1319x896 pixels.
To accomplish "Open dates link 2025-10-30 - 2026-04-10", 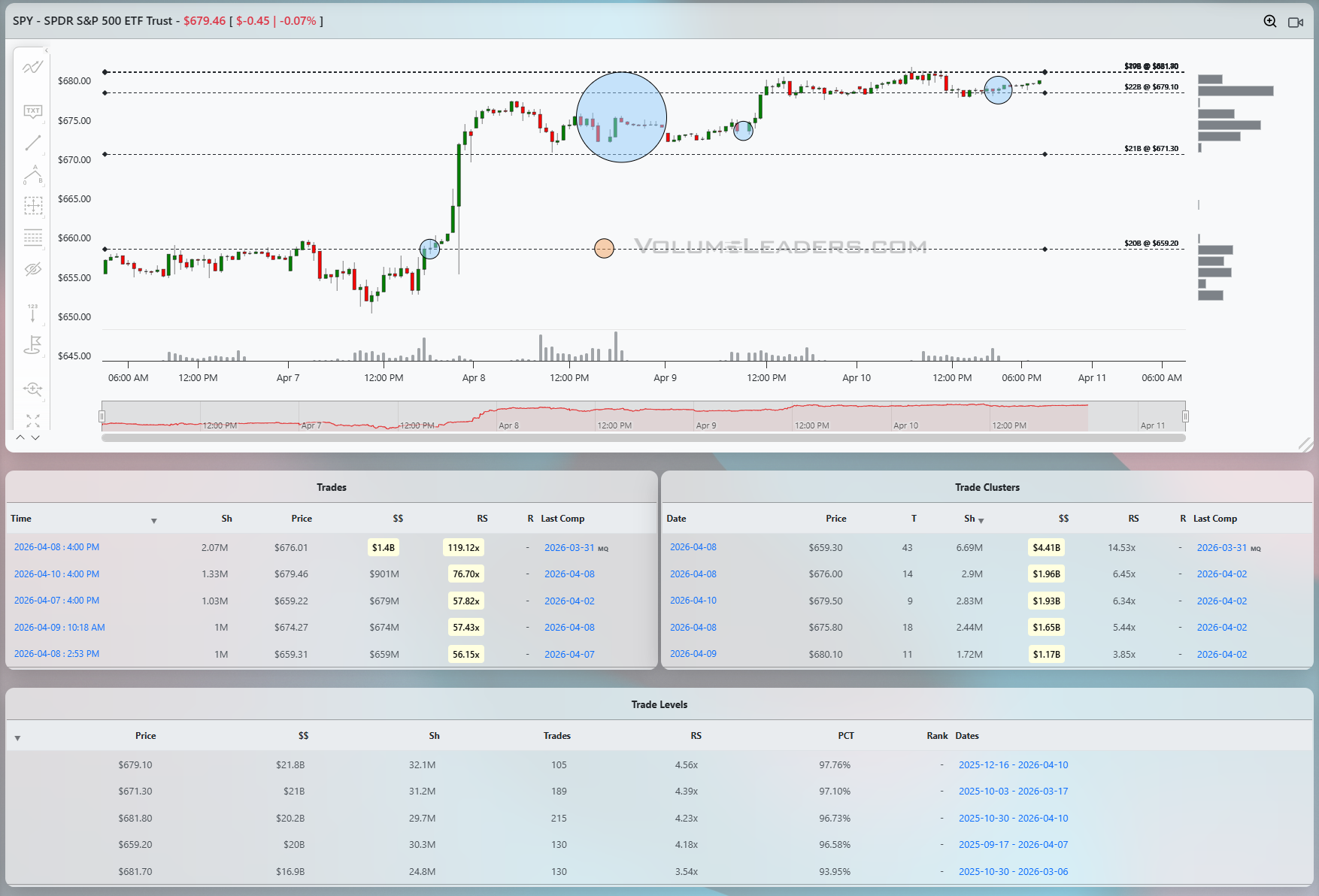I will click(1013, 819).
